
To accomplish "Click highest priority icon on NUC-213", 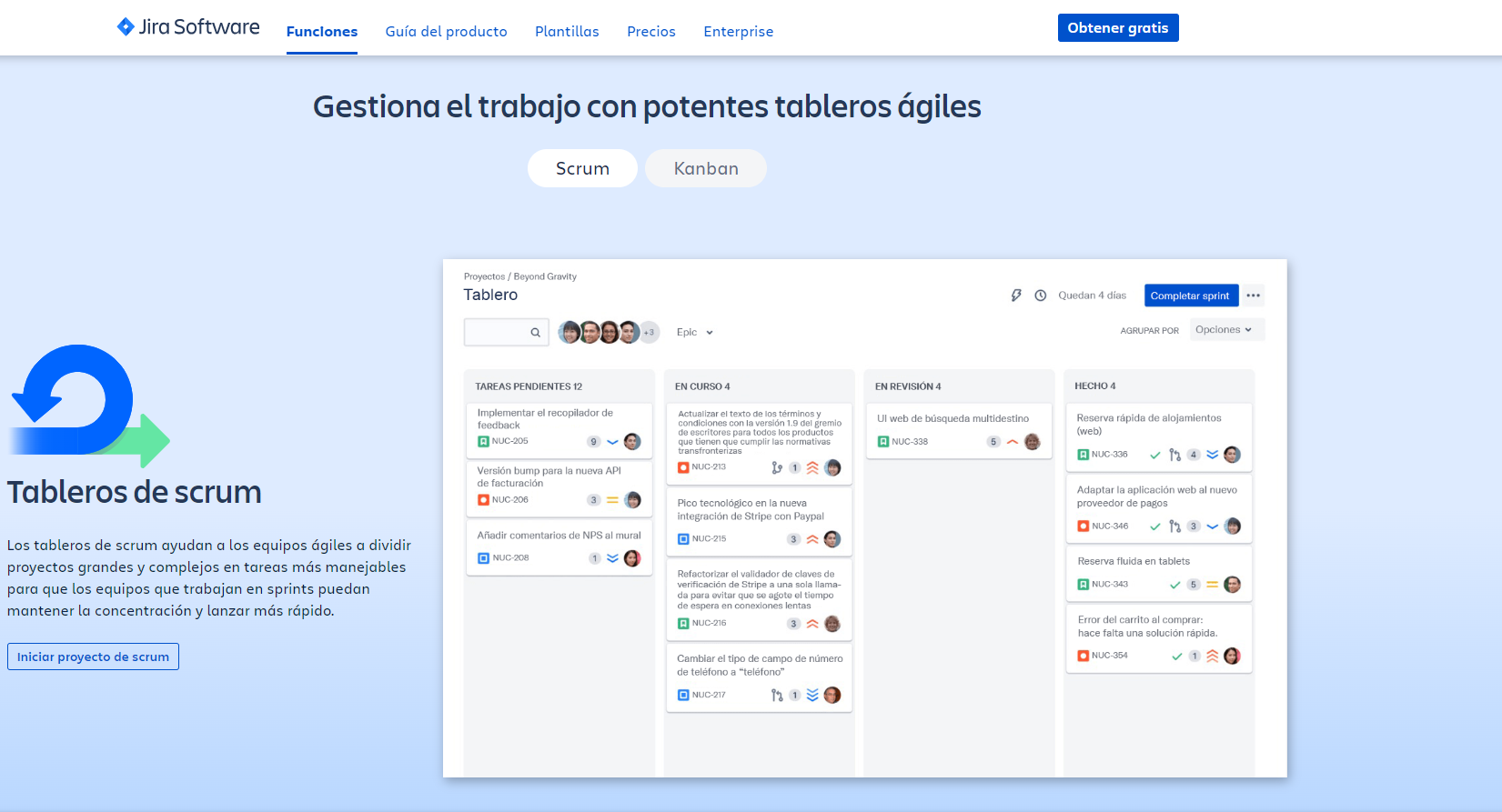I will pos(812,467).
